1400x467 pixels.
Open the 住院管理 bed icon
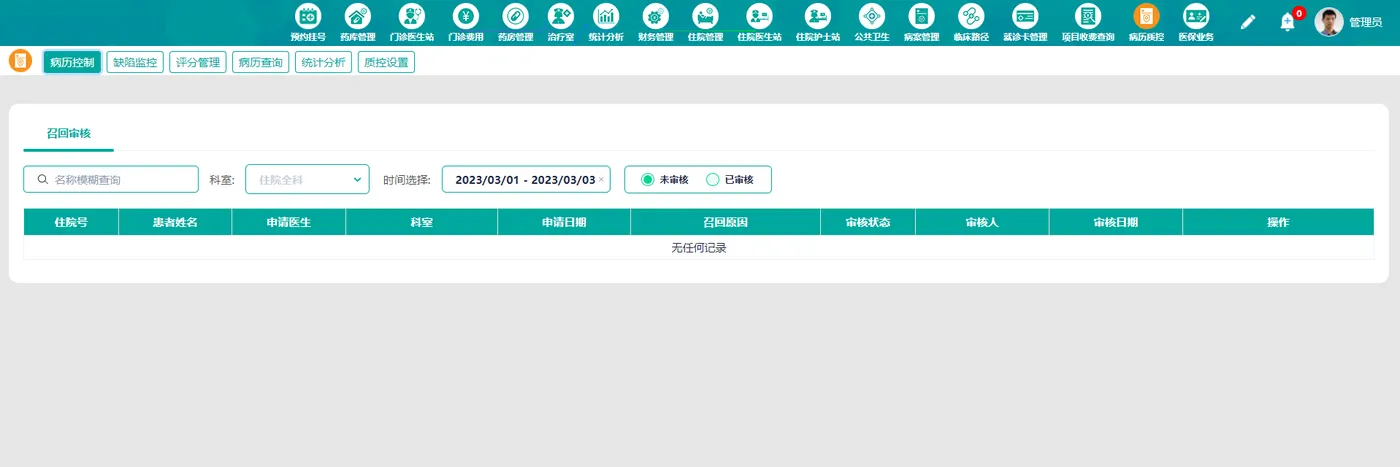coord(705,16)
